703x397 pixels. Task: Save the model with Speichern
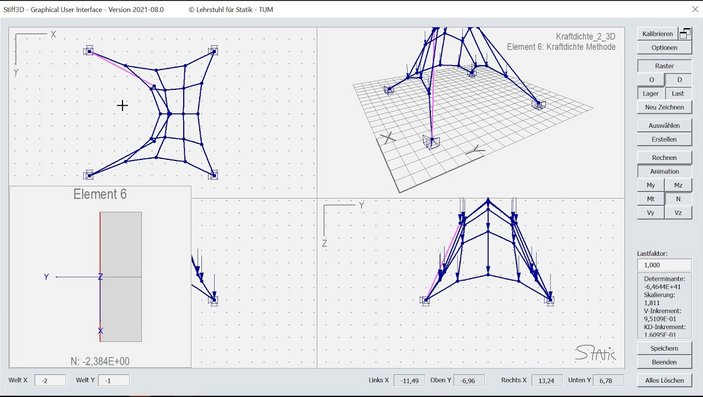(664, 348)
